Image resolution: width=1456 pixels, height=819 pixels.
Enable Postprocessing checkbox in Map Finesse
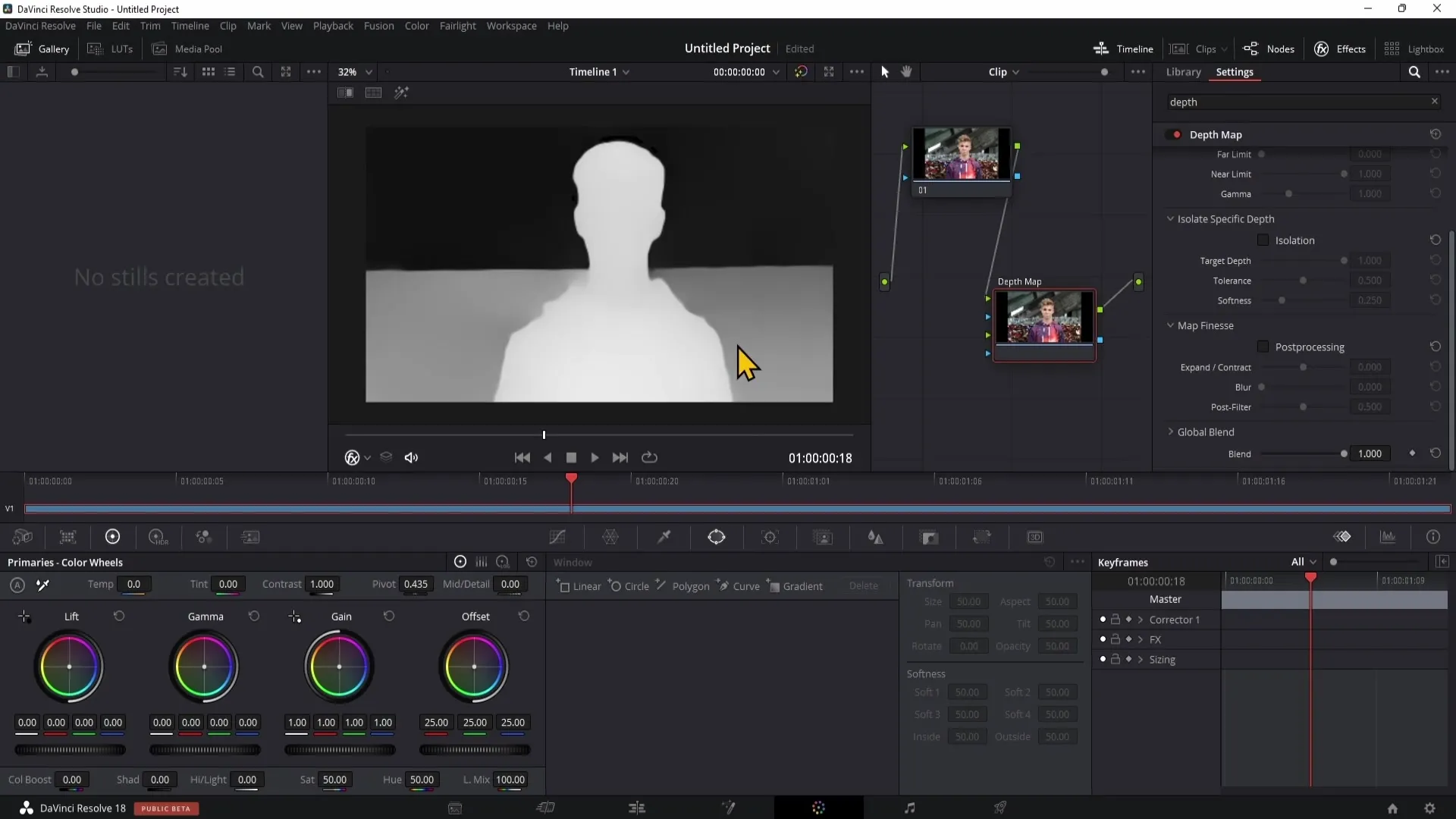pyautogui.click(x=1263, y=346)
